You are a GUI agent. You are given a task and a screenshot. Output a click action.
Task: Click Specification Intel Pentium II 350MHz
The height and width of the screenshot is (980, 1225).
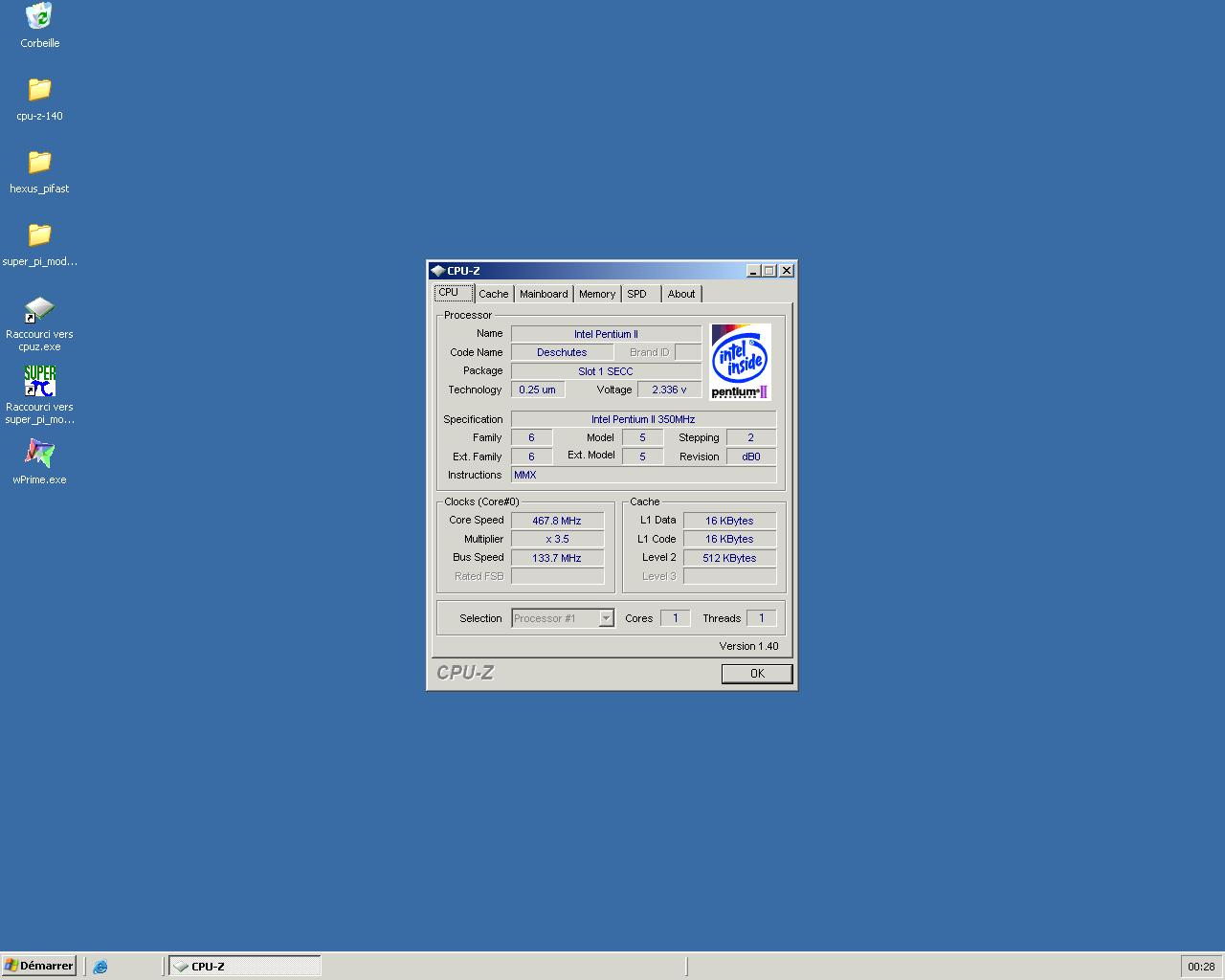[643, 419]
